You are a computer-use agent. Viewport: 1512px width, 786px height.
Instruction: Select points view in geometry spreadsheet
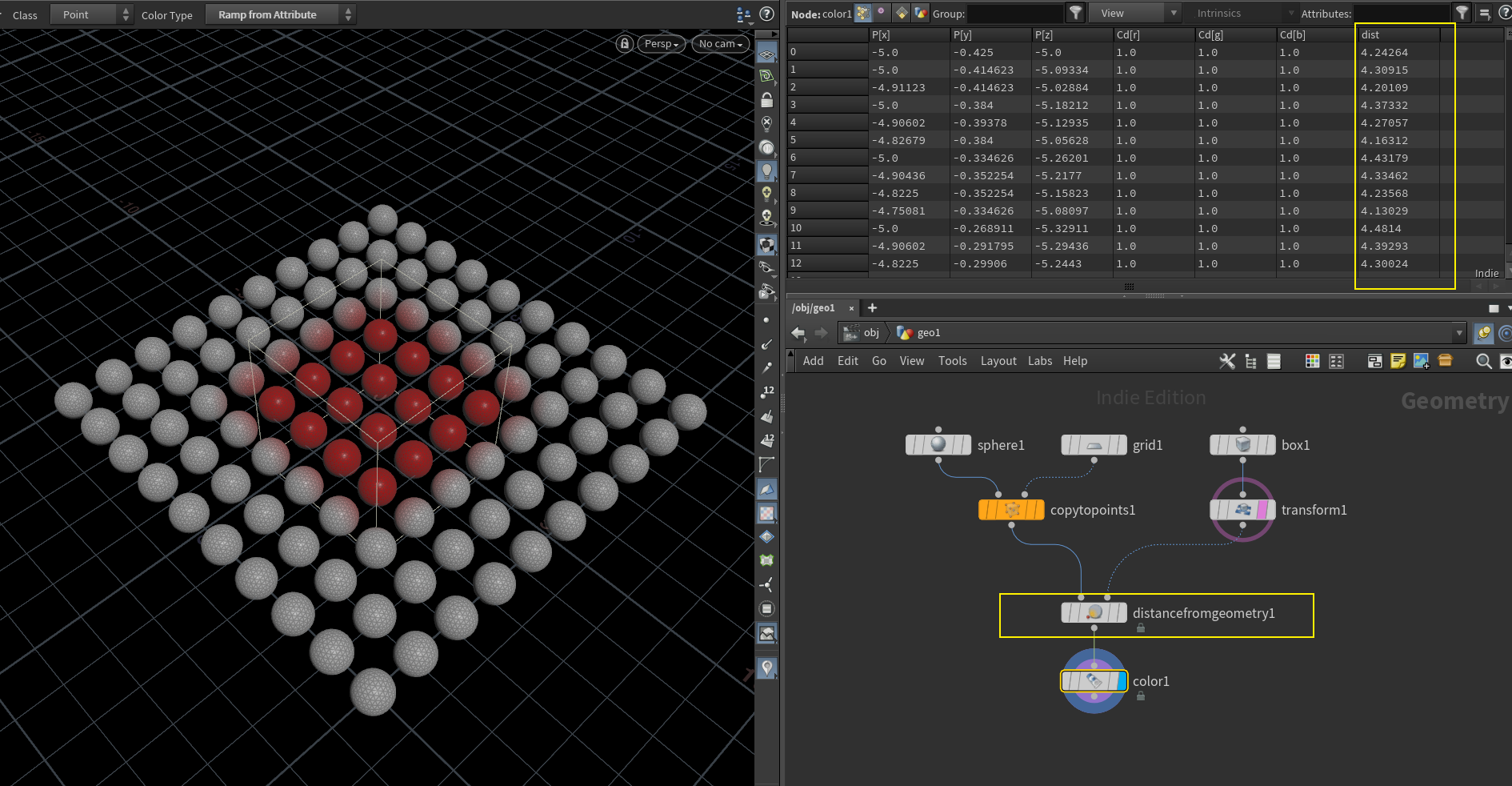coord(862,13)
